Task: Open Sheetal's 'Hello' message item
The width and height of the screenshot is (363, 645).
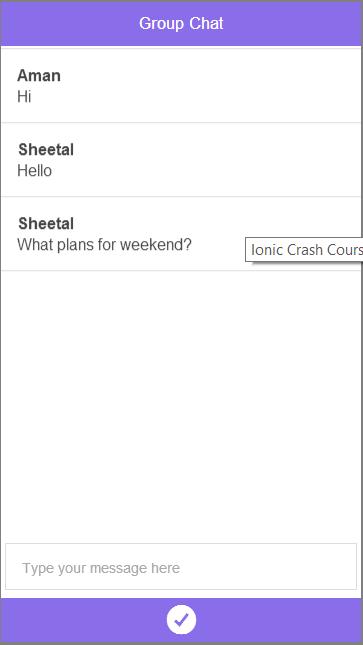Action: click(x=181, y=160)
